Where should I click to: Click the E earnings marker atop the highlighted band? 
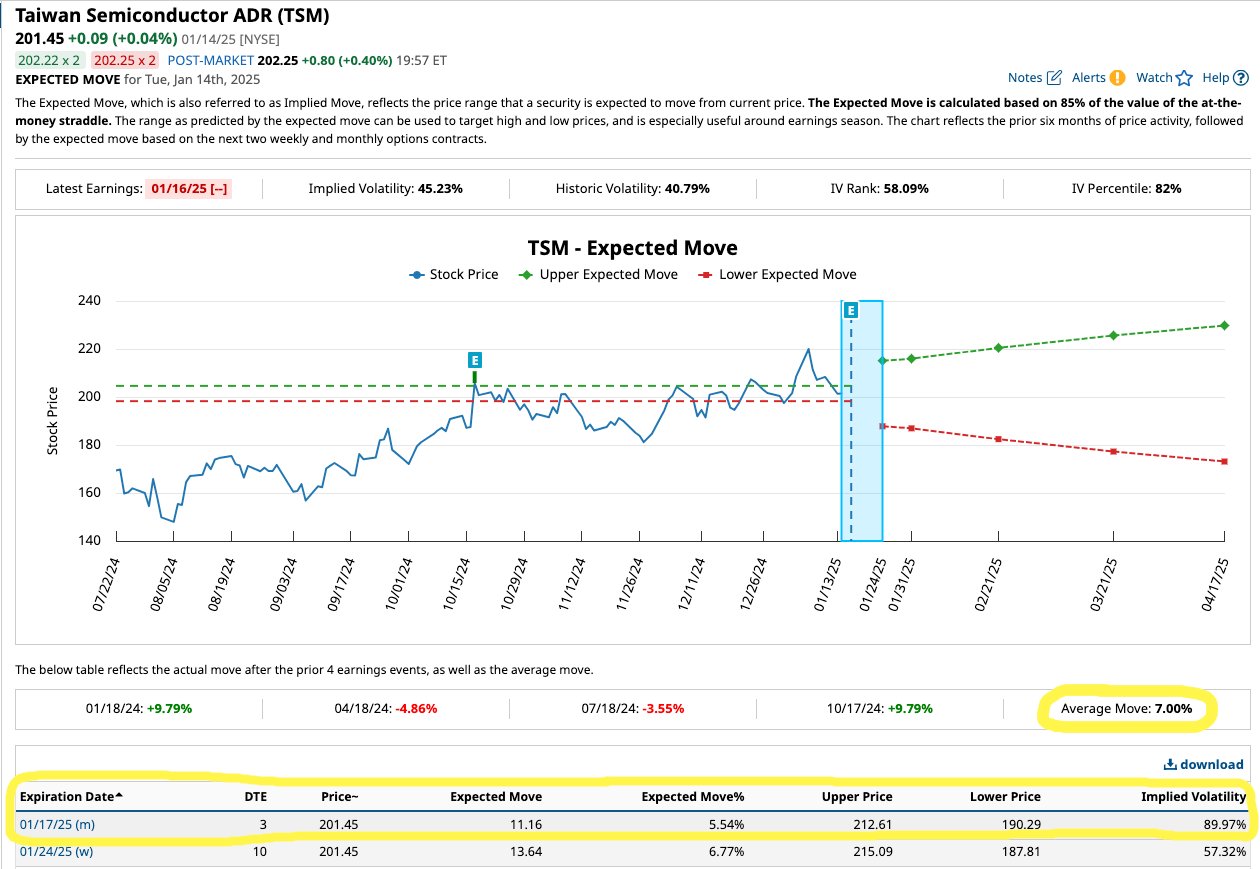851,311
